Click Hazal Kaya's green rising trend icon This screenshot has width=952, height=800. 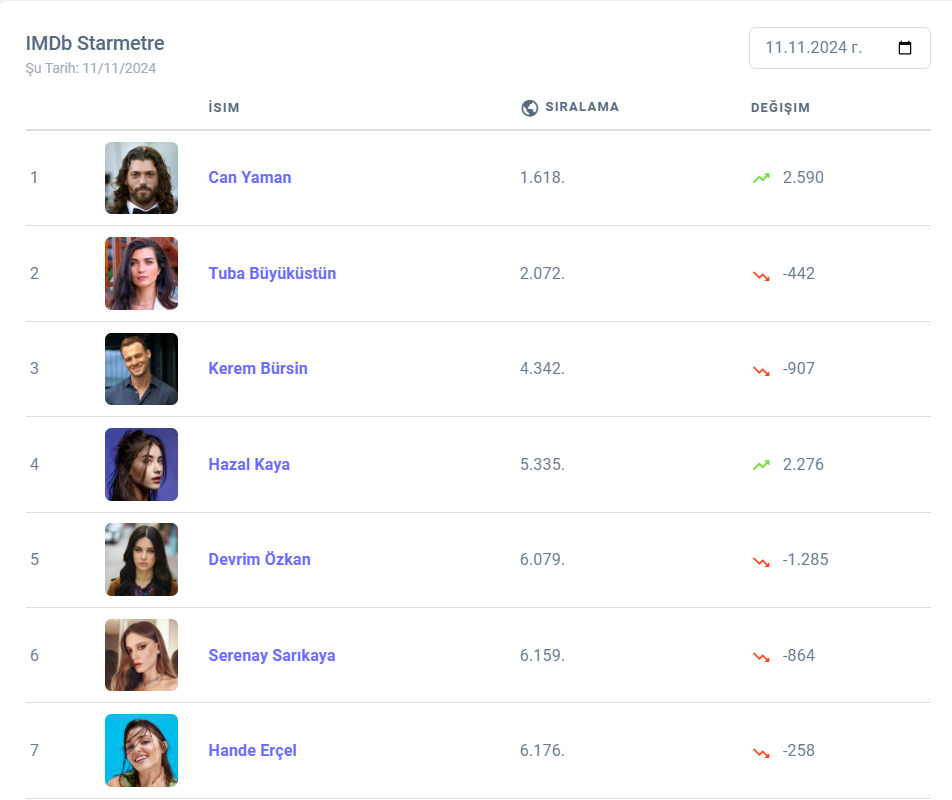tap(762, 465)
